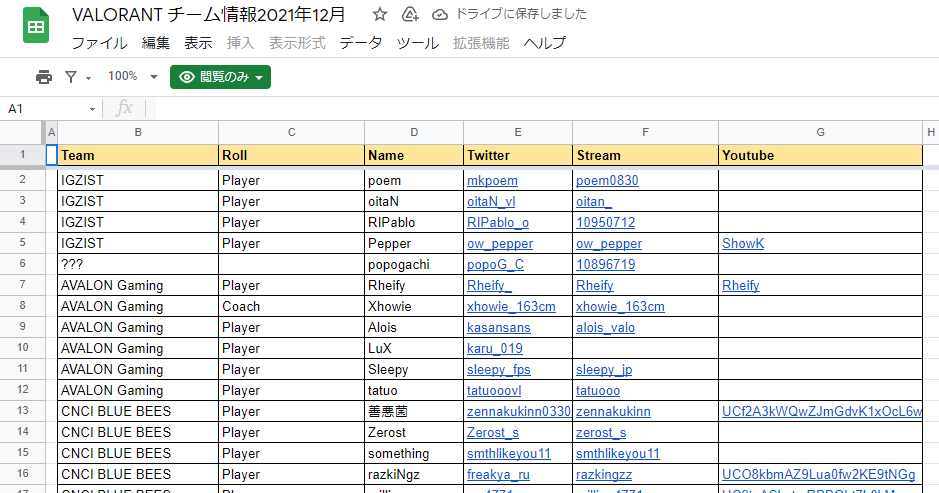Select the cell containing LuX
Image resolution: width=939 pixels, height=493 pixels.
[x=414, y=348]
